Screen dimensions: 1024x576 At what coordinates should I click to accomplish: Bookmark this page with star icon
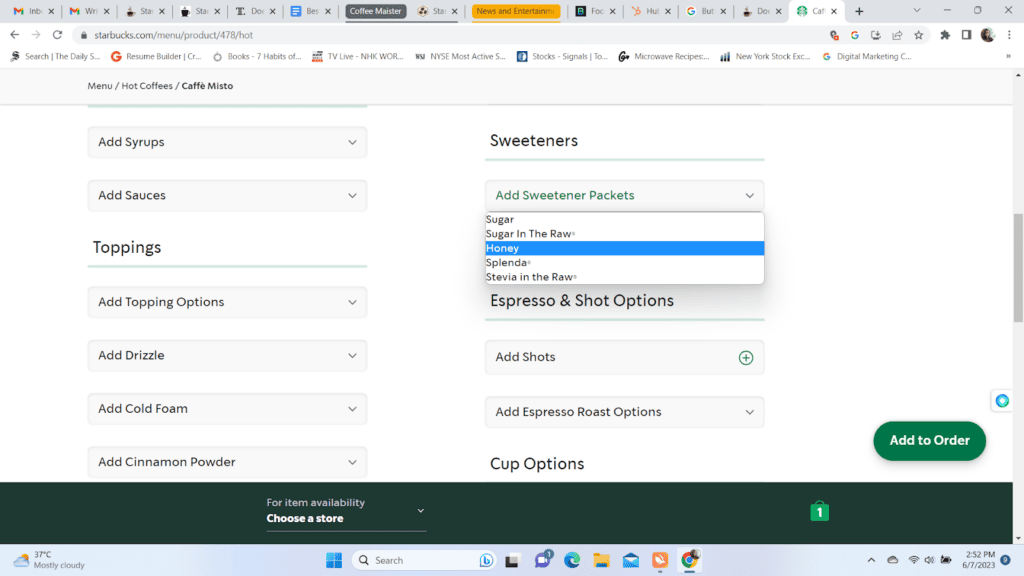919,35
